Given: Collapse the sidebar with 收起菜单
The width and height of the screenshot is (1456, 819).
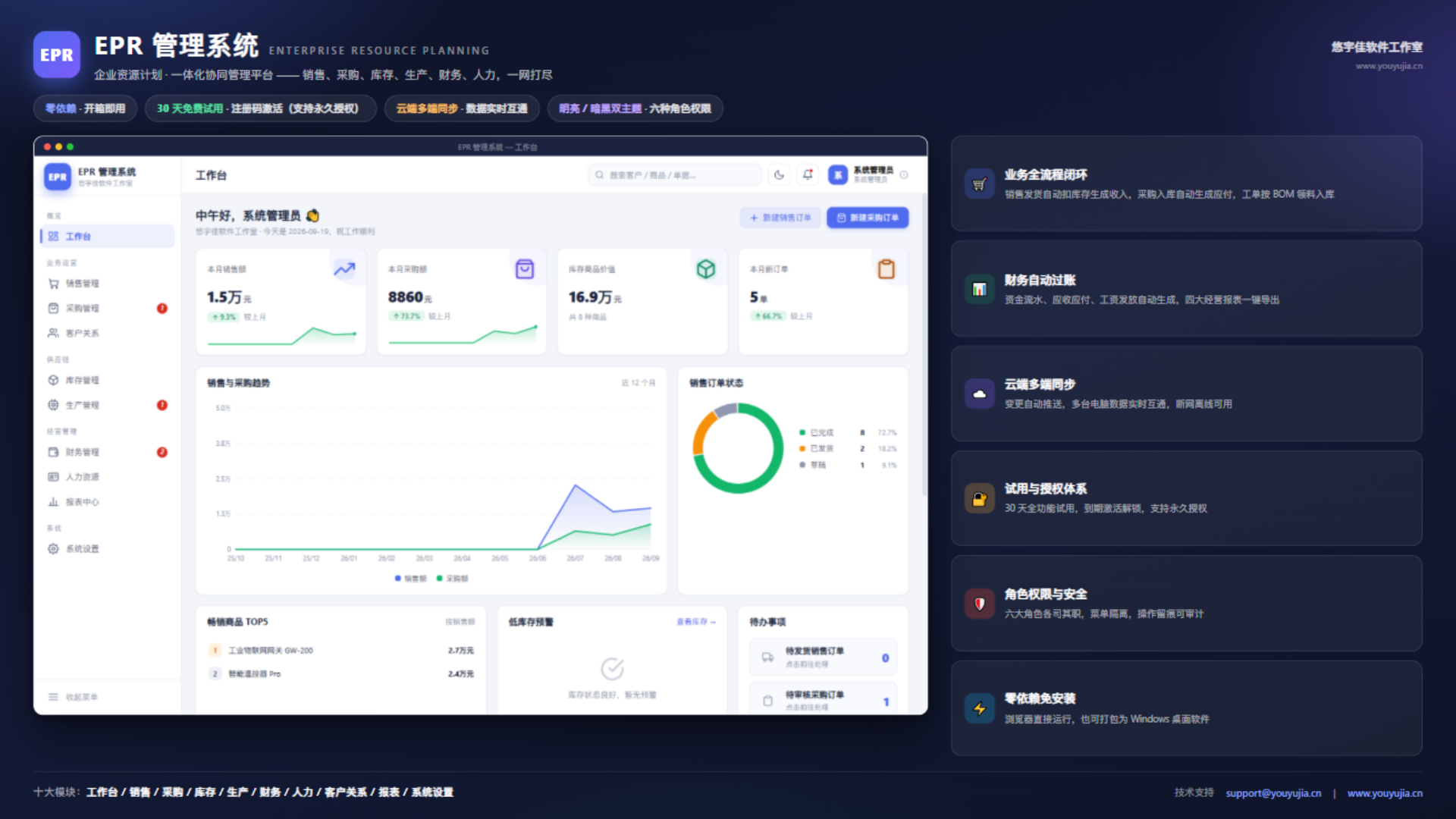Looking at the screenshot, I should (x=74, y=697).
